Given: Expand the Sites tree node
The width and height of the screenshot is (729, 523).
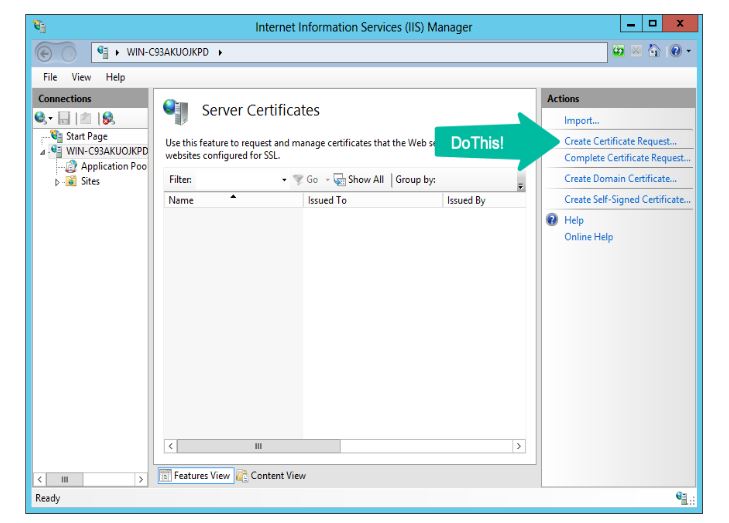Looking at the screenshot, I should pyautogui.click(x=58, y=182).
